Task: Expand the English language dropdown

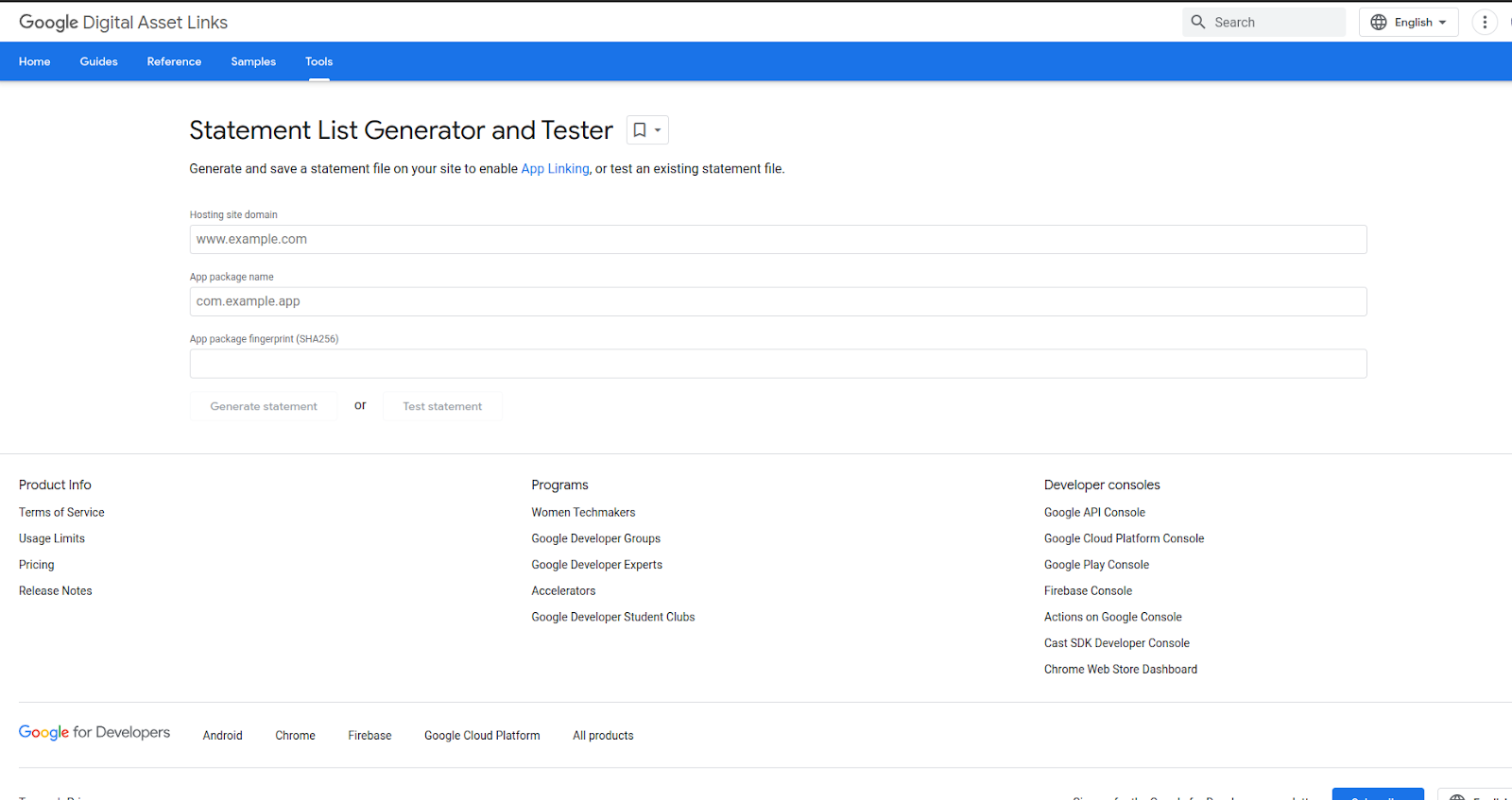Action: click(x=1409, y=22)
